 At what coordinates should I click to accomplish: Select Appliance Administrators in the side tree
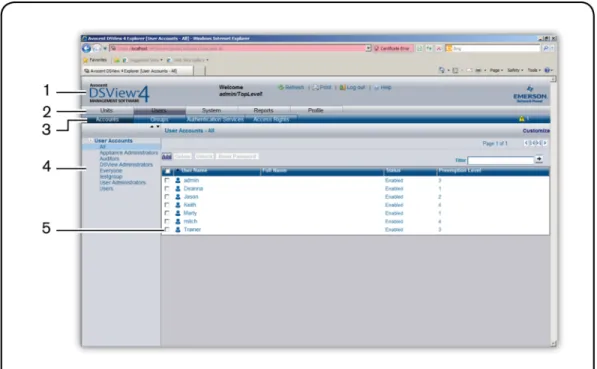[x=129, y=153]
